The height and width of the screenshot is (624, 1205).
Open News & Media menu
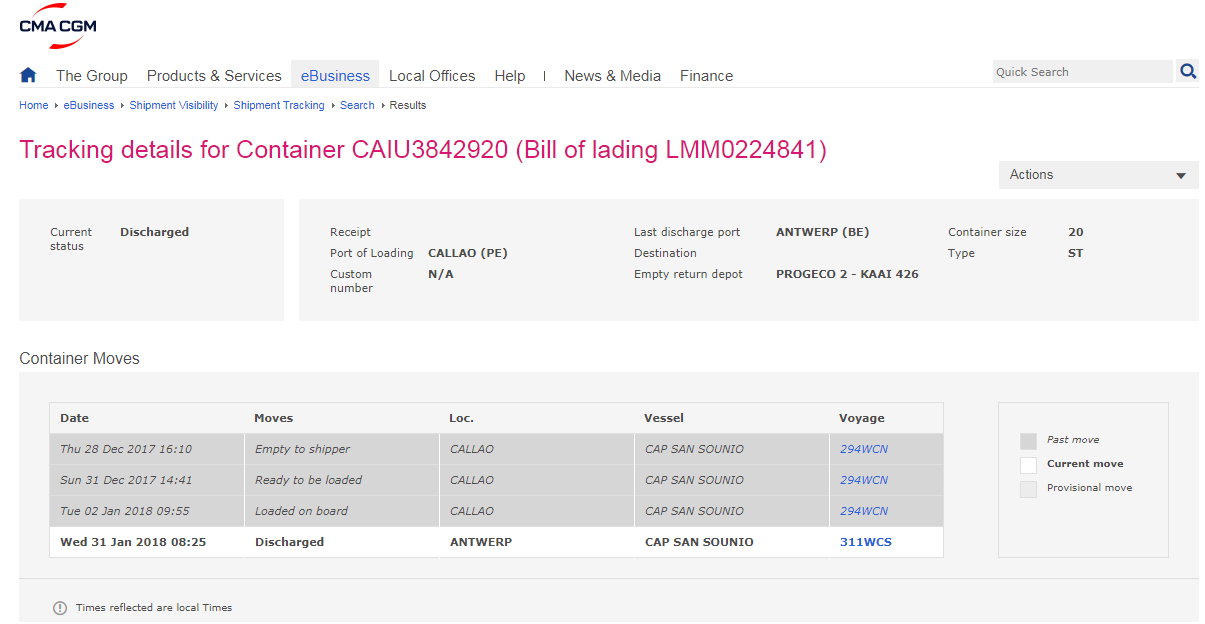pos(612,76)
